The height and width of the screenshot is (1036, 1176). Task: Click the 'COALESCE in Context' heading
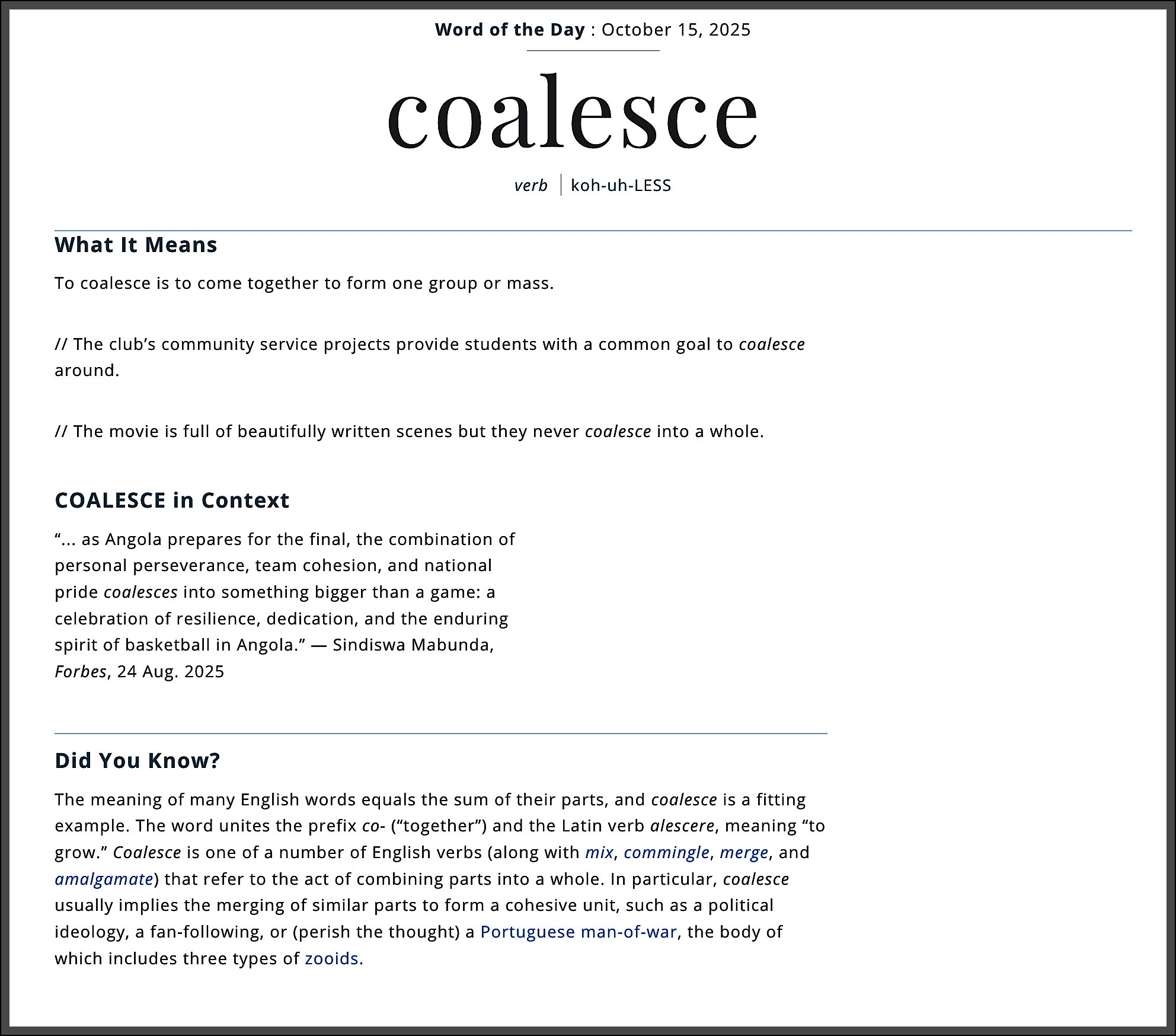pyautogui.click(x=172, y=501)
